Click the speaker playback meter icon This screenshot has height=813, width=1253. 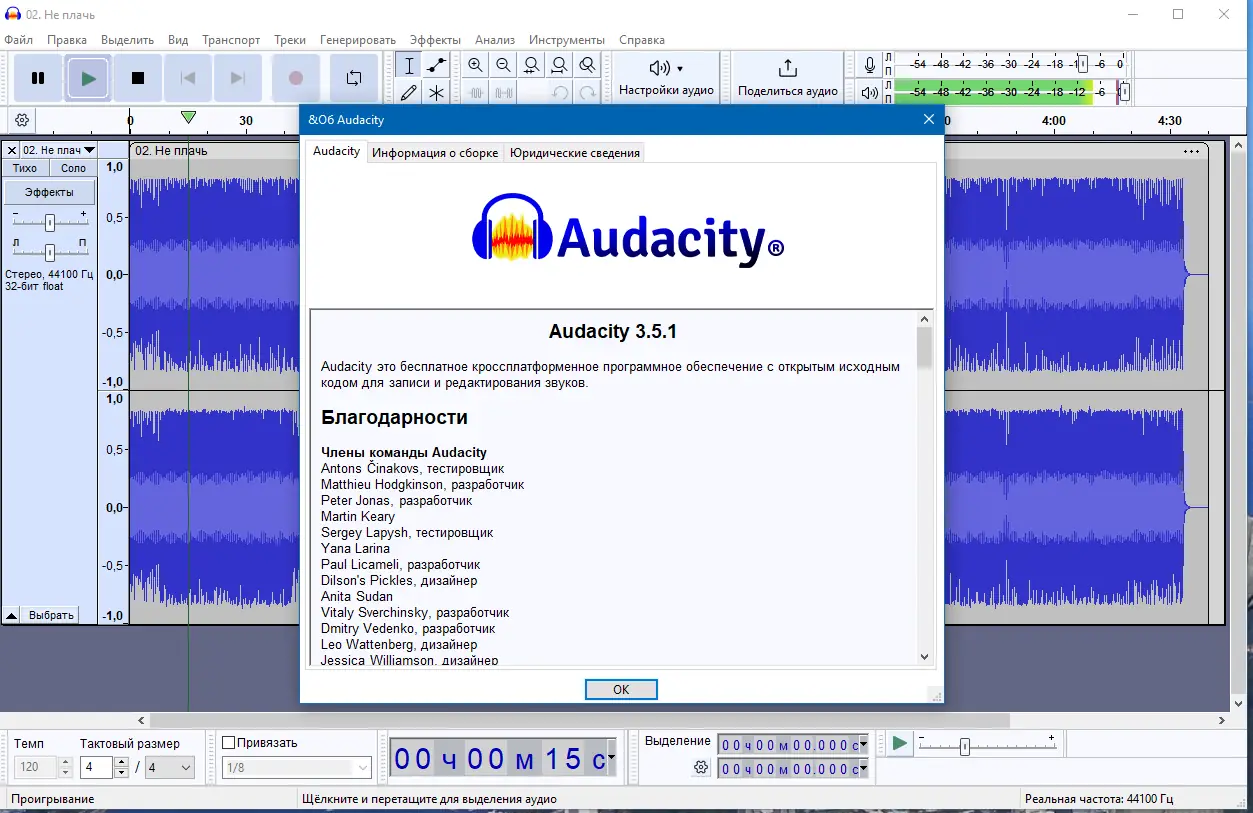click(870, 93)
